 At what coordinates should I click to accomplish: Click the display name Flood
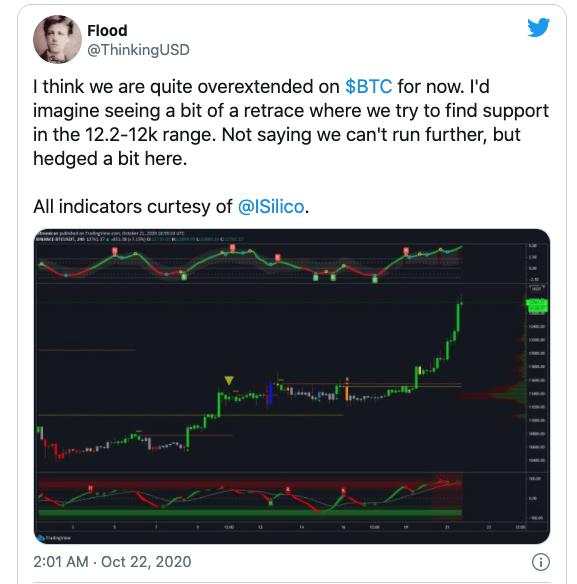107,31
